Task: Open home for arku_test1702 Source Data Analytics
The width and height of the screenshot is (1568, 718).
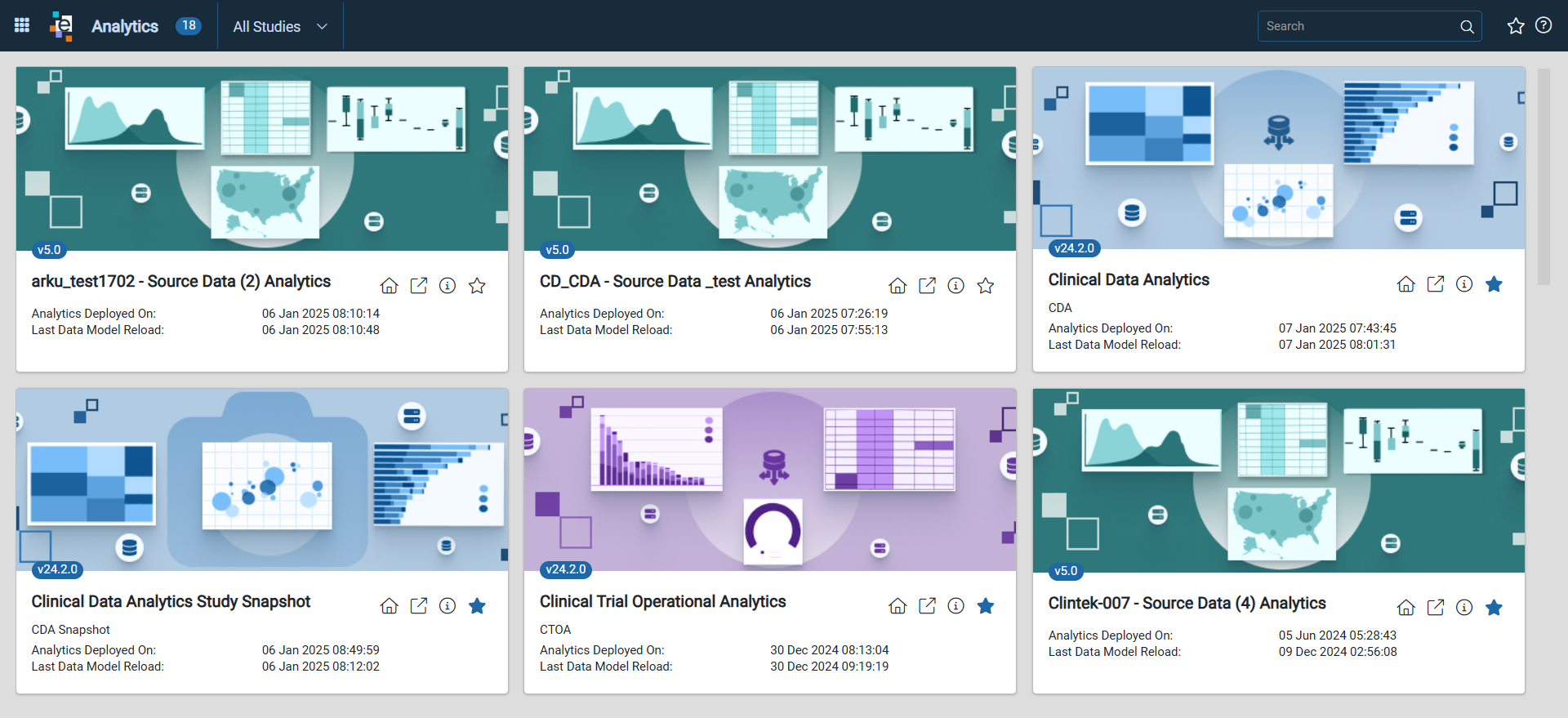Action: click(x=390, y=285)
